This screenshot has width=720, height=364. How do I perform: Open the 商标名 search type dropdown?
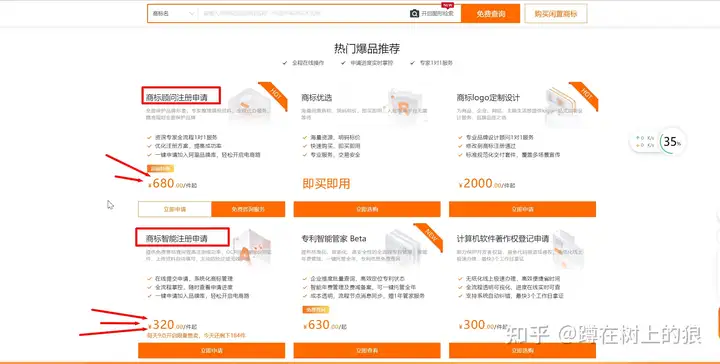[173, 14]
